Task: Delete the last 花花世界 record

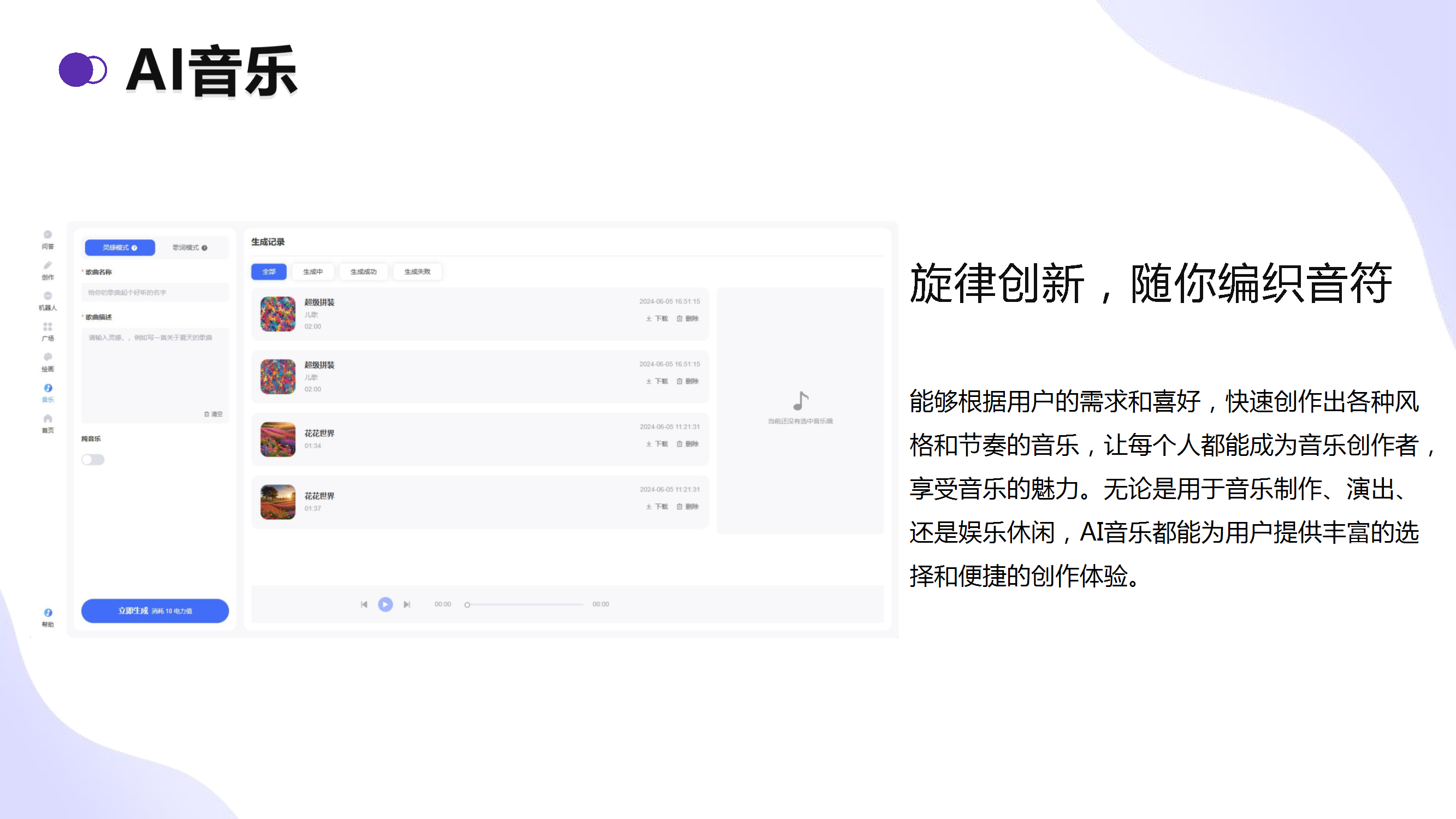Action: pos(688,507)
